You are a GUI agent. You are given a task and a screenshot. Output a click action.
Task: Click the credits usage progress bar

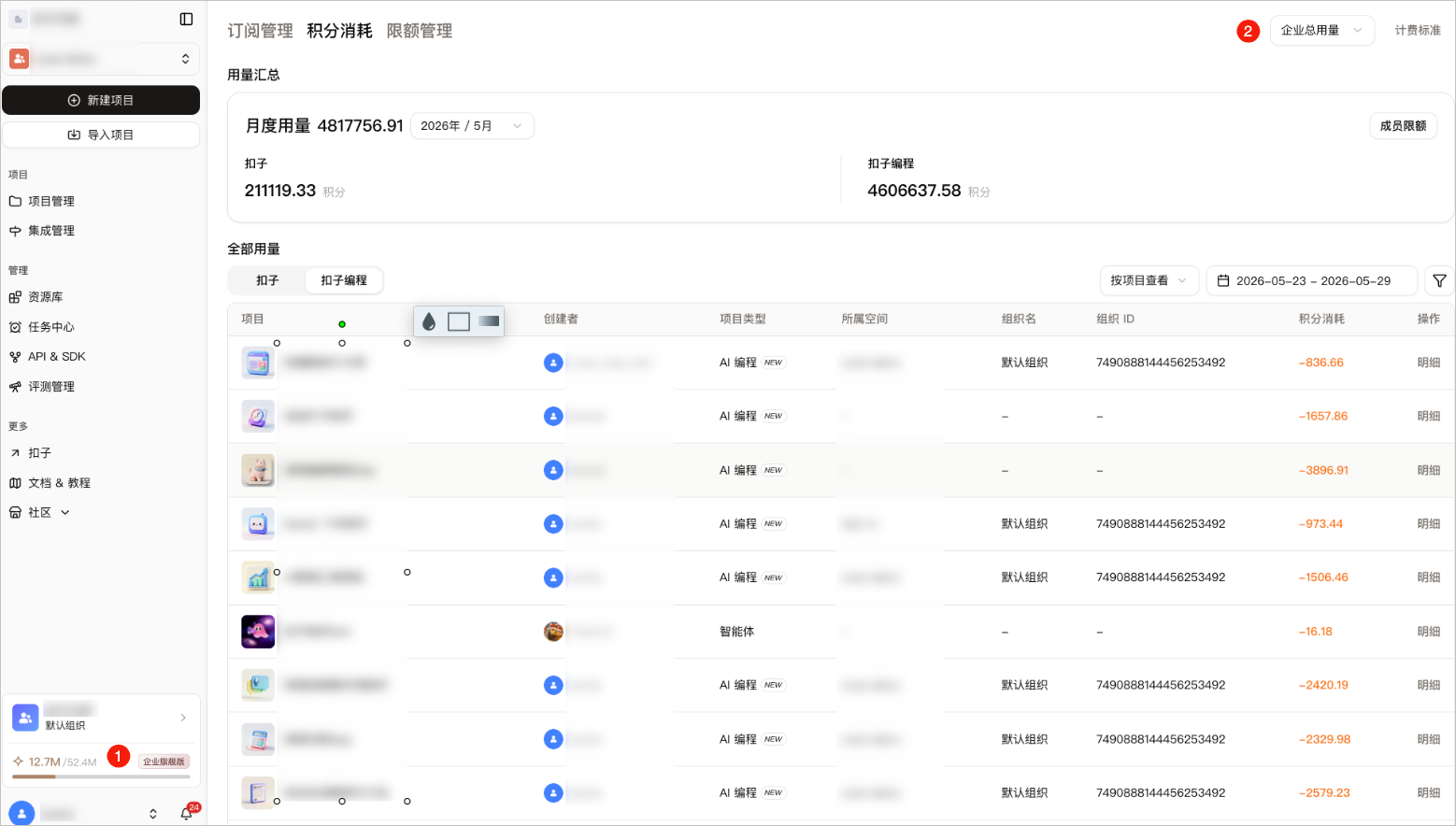[101, 776]
